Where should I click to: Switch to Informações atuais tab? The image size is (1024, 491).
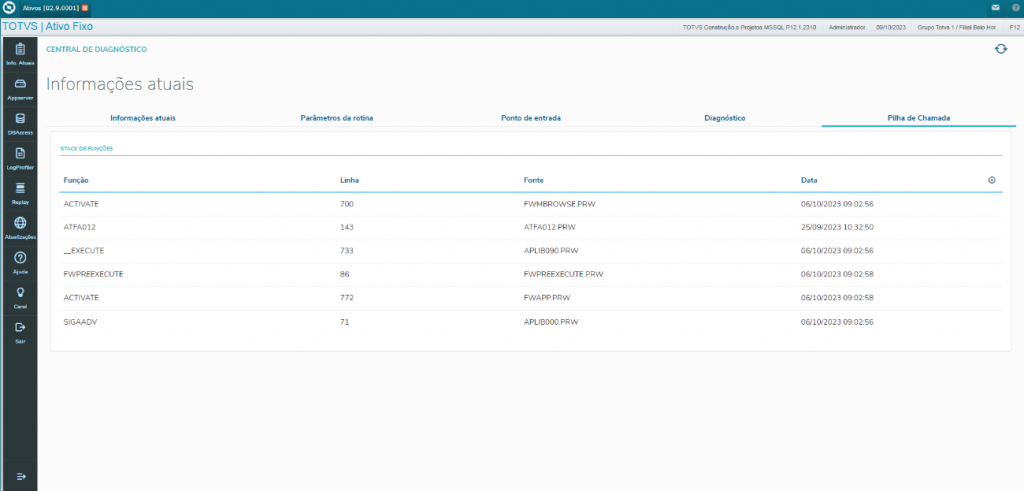tap(143, 118)
